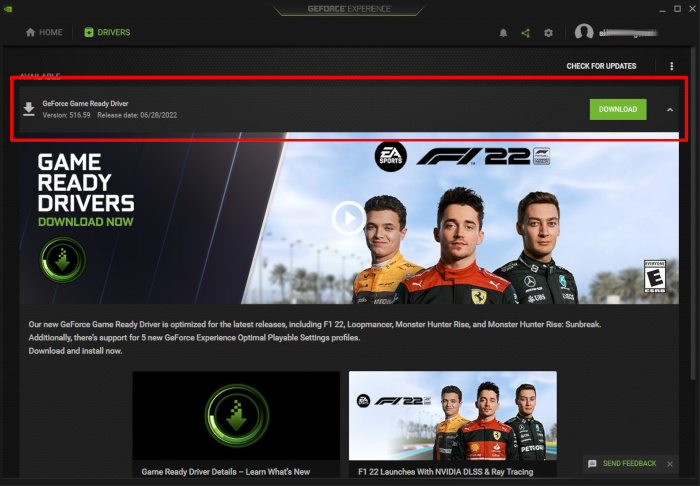Click F1 22 Launches With NVIDIA DLSS title

pos(446,472)
